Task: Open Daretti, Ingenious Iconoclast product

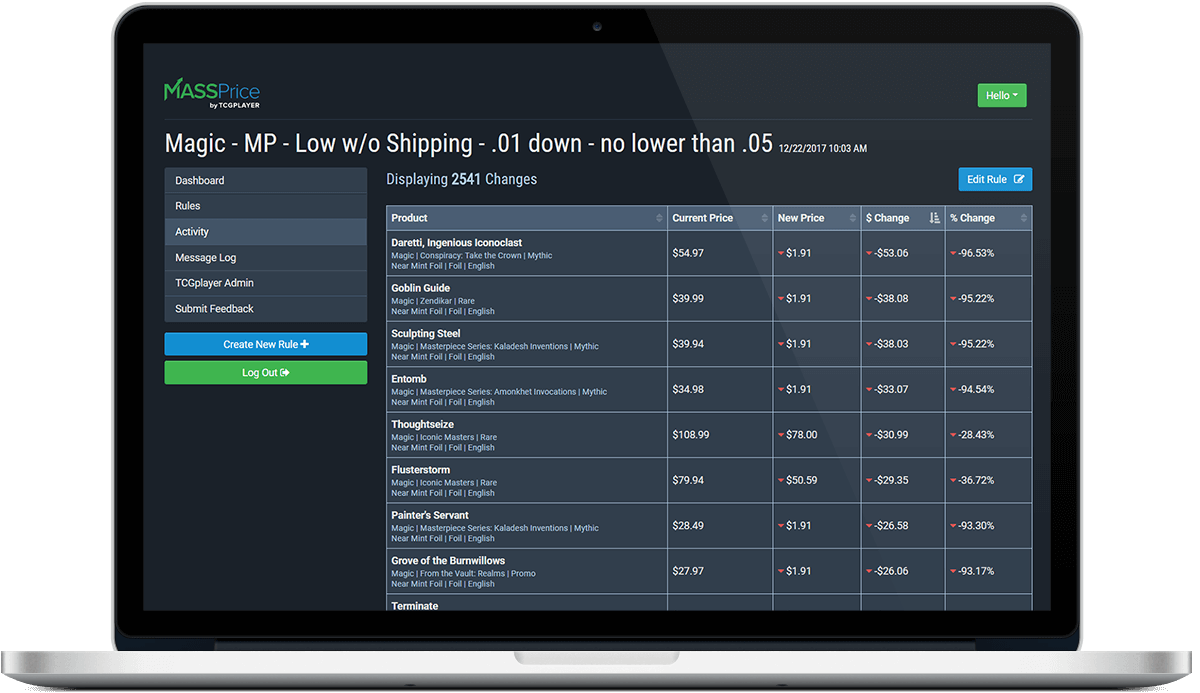Action: click(456, 243)
